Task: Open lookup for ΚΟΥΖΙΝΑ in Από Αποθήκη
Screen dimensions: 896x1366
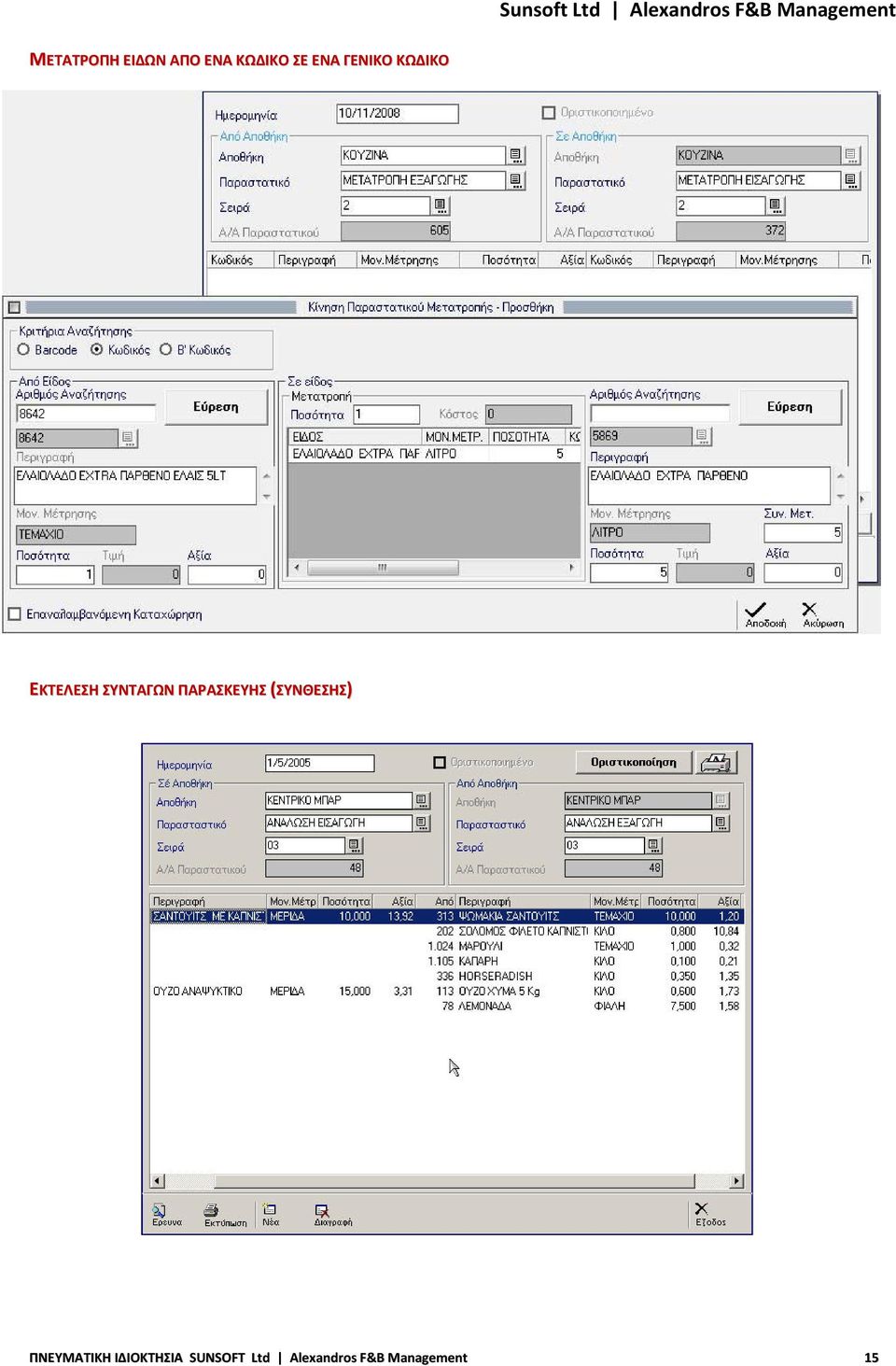Action: [x=516, y=155]
